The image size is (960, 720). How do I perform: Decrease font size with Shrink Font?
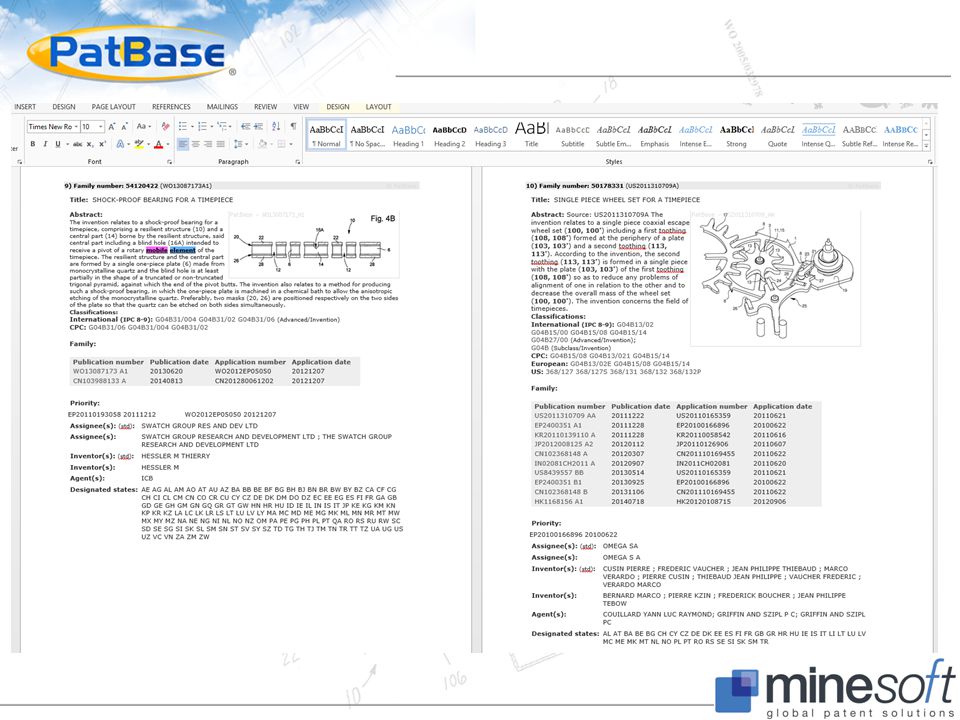124,126
